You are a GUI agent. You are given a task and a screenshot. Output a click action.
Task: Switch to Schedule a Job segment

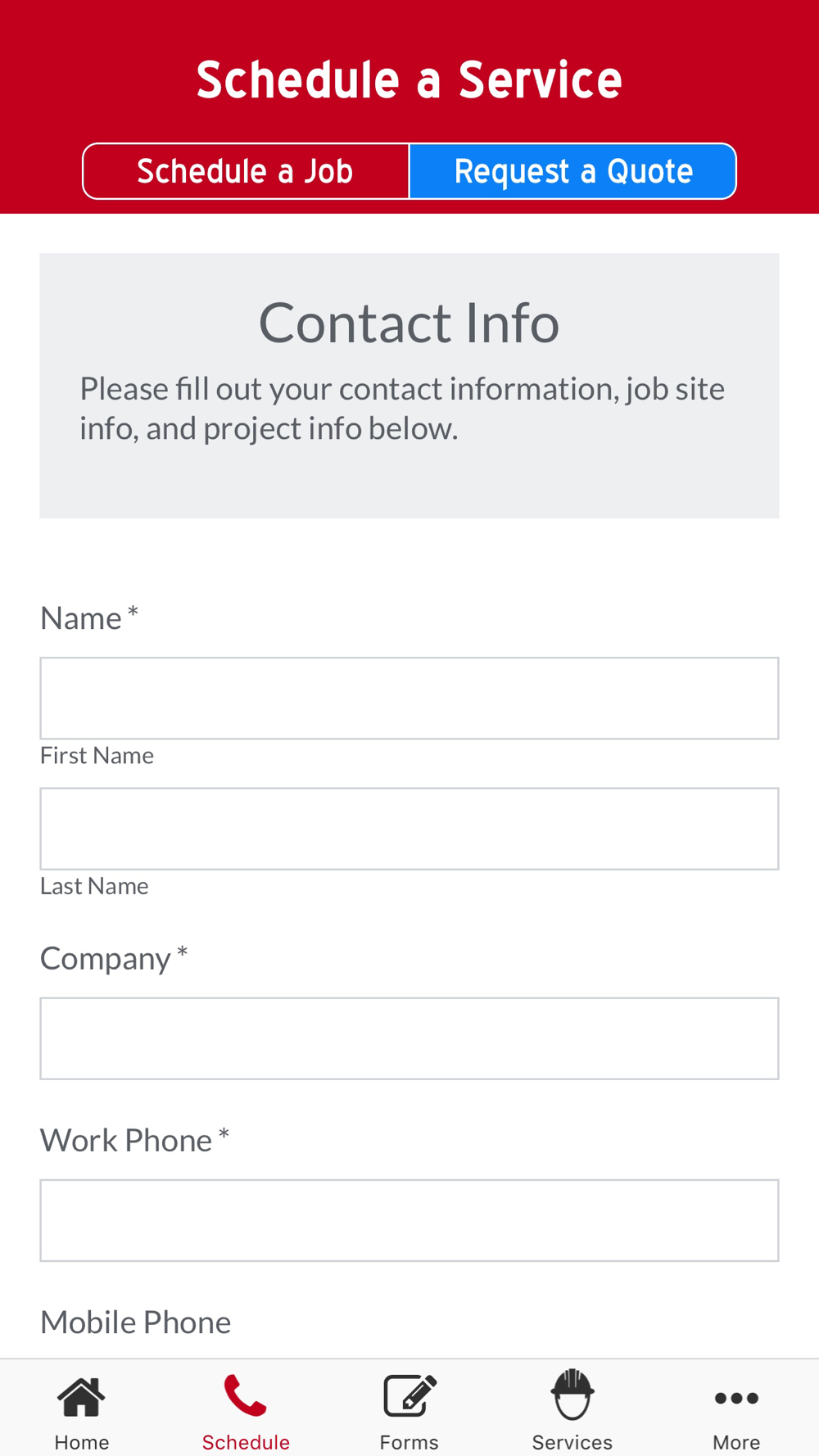pyautogui.click(x=246, y=171)
